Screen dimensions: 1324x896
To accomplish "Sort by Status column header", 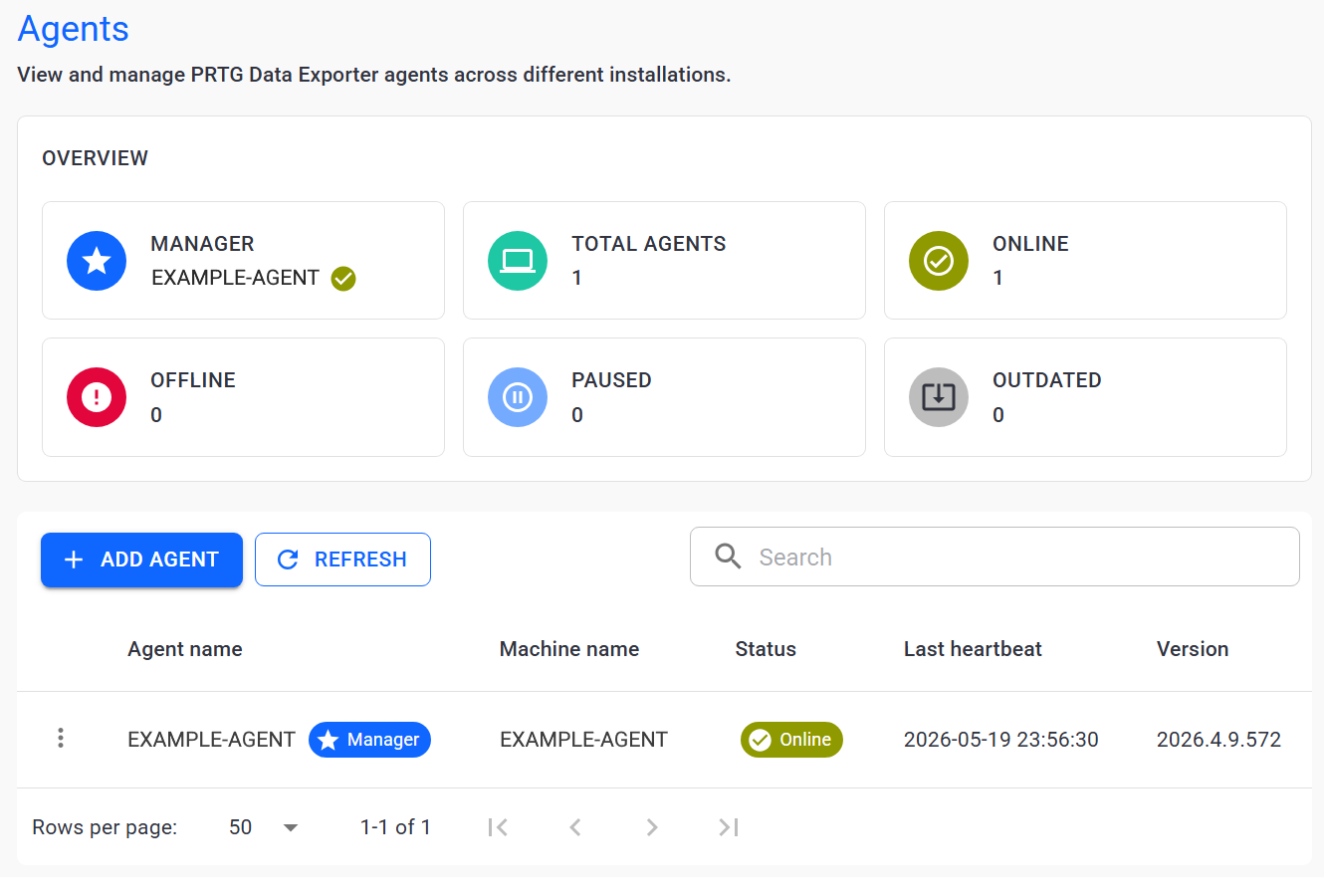I will 766,649.
